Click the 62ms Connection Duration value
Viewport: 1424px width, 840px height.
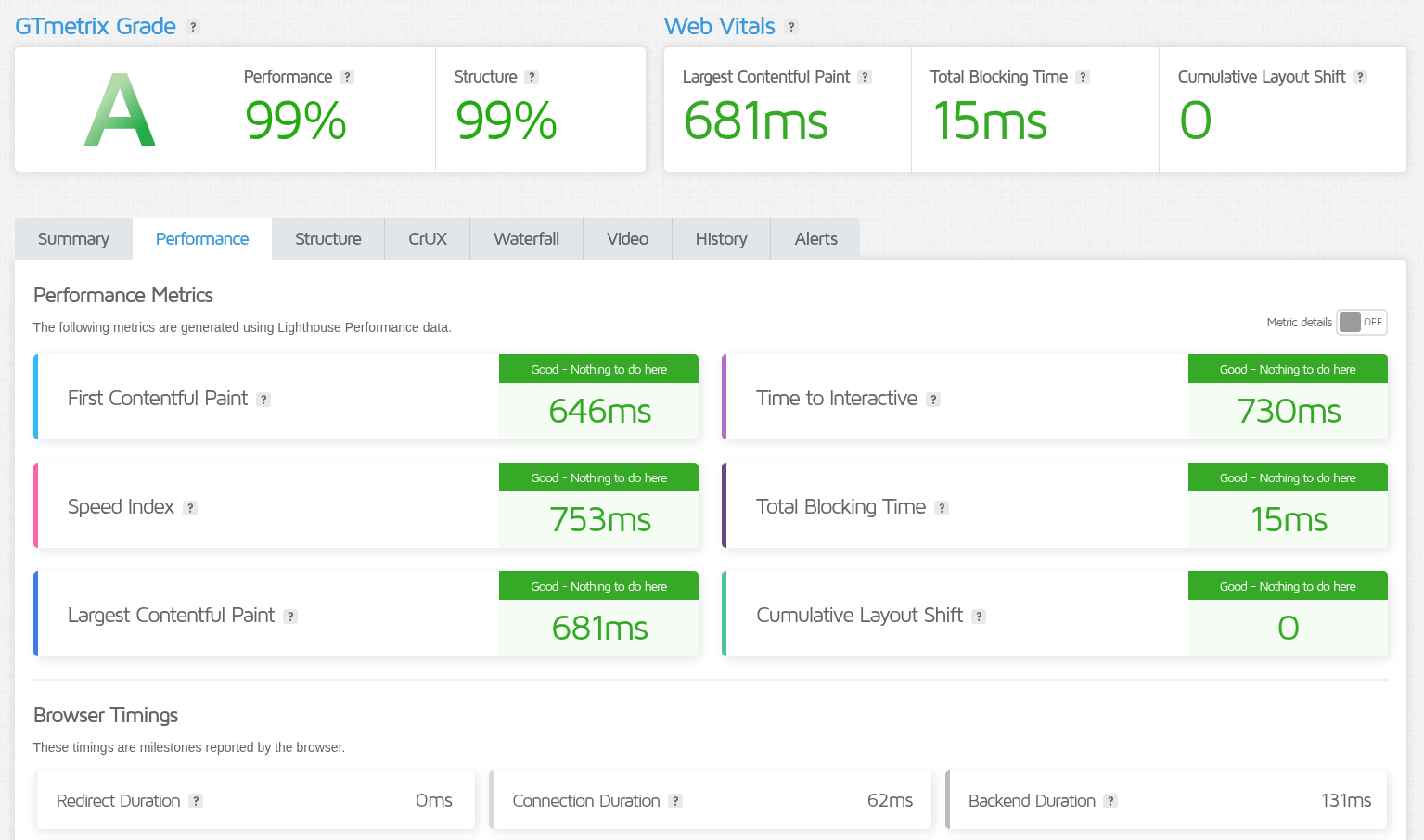pos(890,800)
